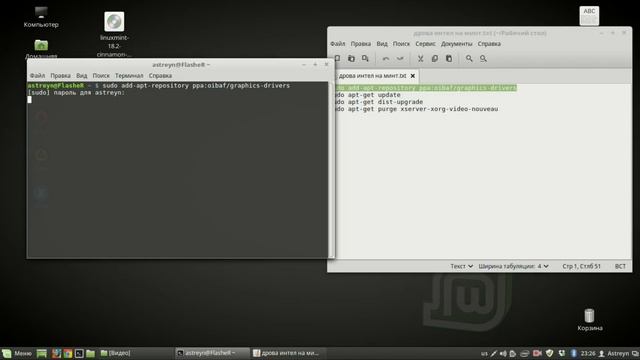Click the Find magnifier icon in the text editor
The height and width of the screenshot is (360, 640).
[469, 59]
